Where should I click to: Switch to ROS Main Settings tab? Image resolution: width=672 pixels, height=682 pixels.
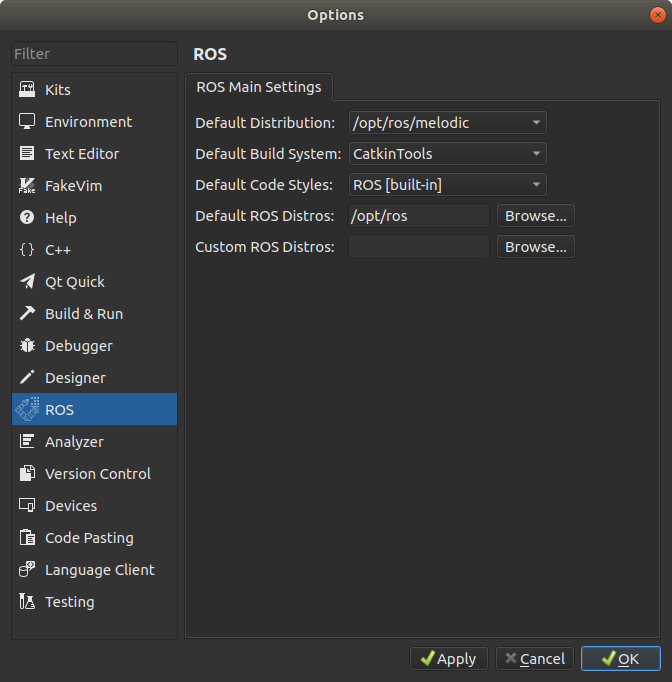pyautogui.click(x=259, y=87)
